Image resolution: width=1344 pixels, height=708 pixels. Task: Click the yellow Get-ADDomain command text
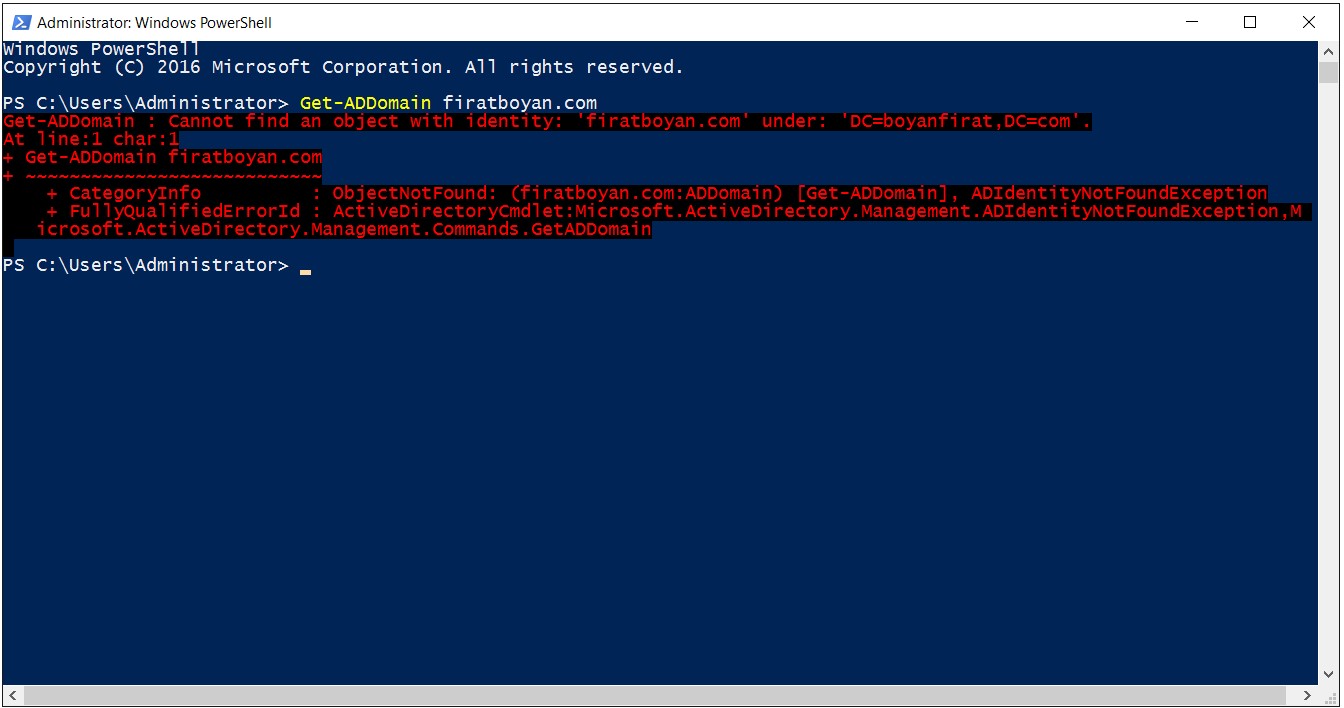click(x=365, y=103)
